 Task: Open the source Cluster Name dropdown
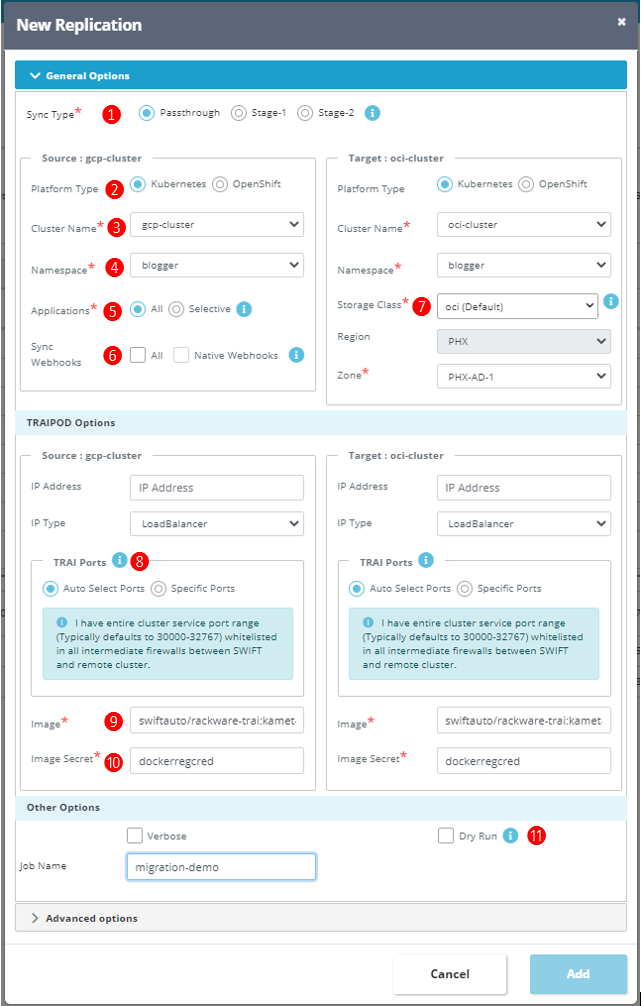(217, 225)
